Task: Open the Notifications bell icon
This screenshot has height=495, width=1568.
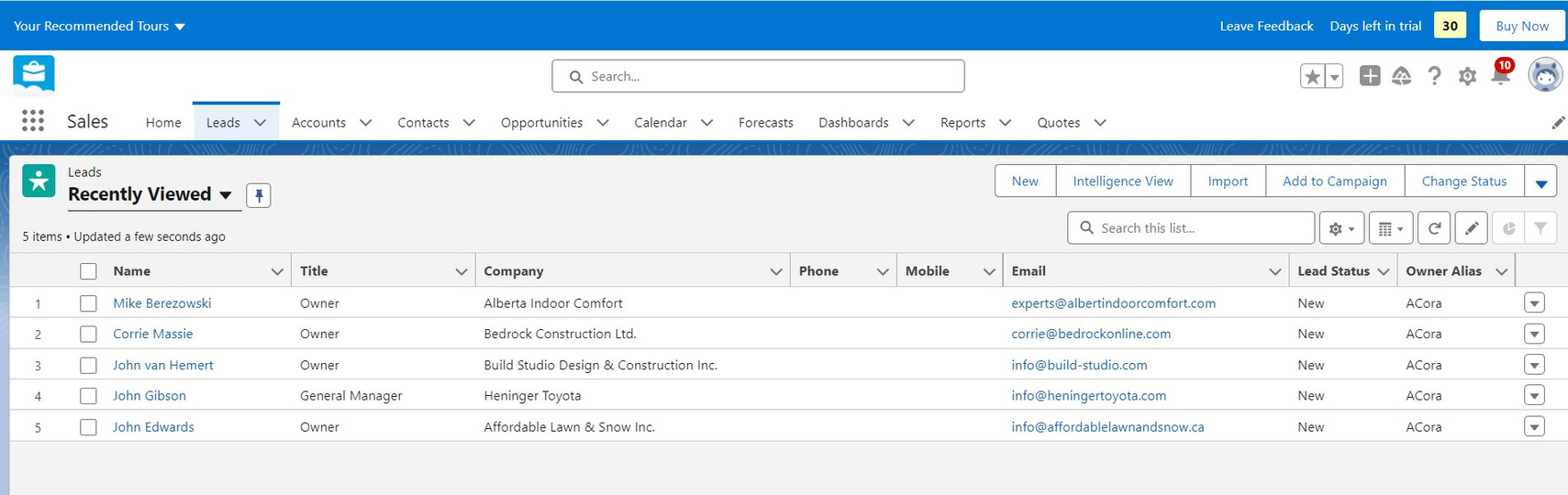Action: click(1501, 75)
